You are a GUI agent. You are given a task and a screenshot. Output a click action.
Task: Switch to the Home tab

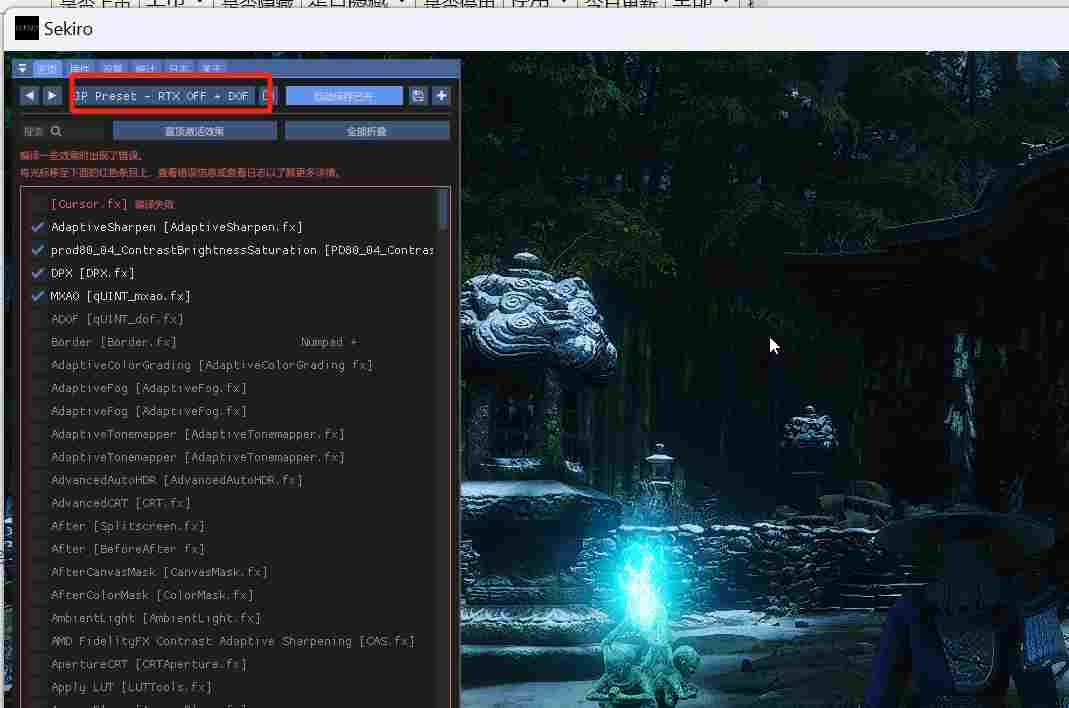(47, 68)
